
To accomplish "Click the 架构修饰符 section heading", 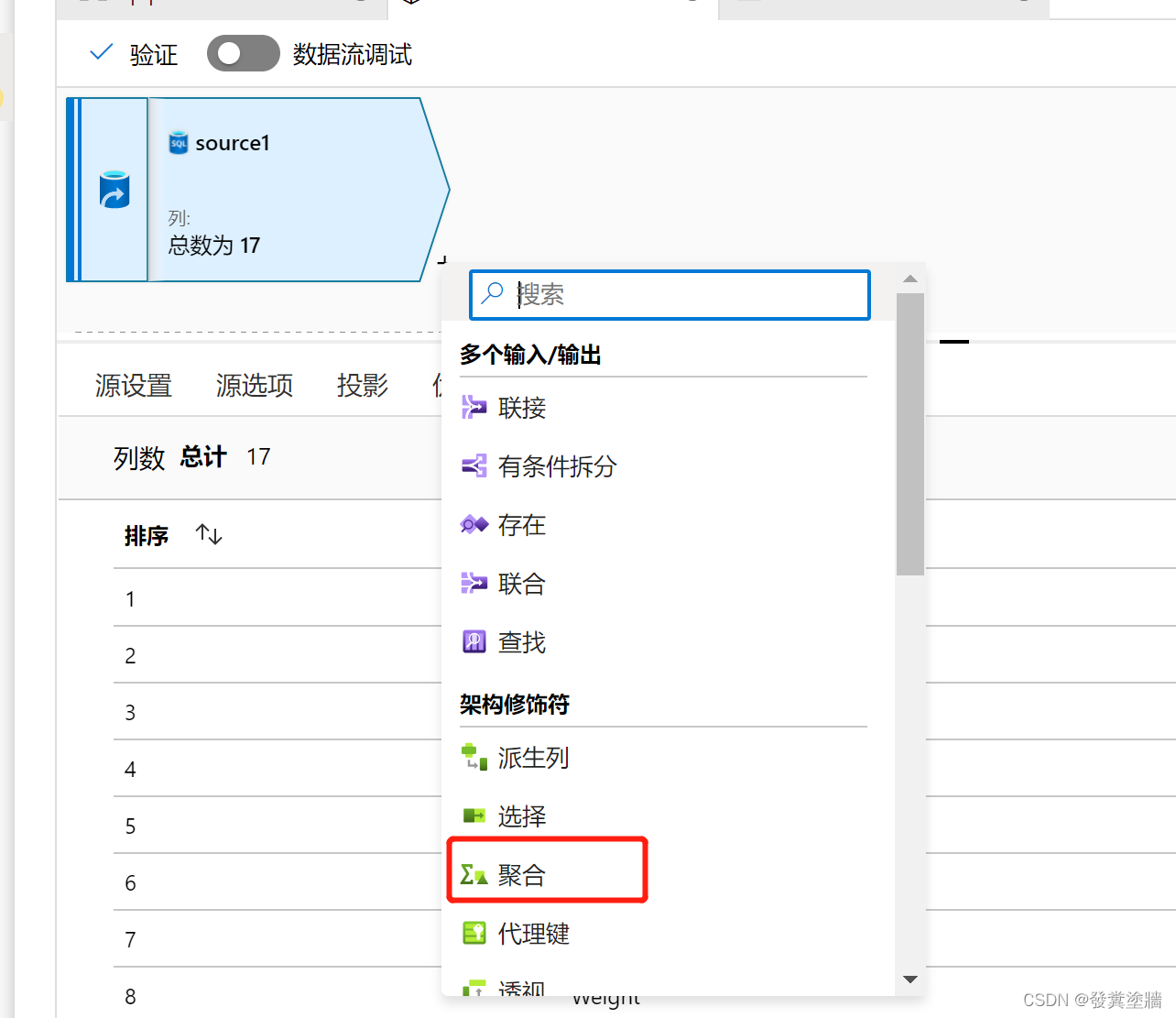I will point(515,705).
